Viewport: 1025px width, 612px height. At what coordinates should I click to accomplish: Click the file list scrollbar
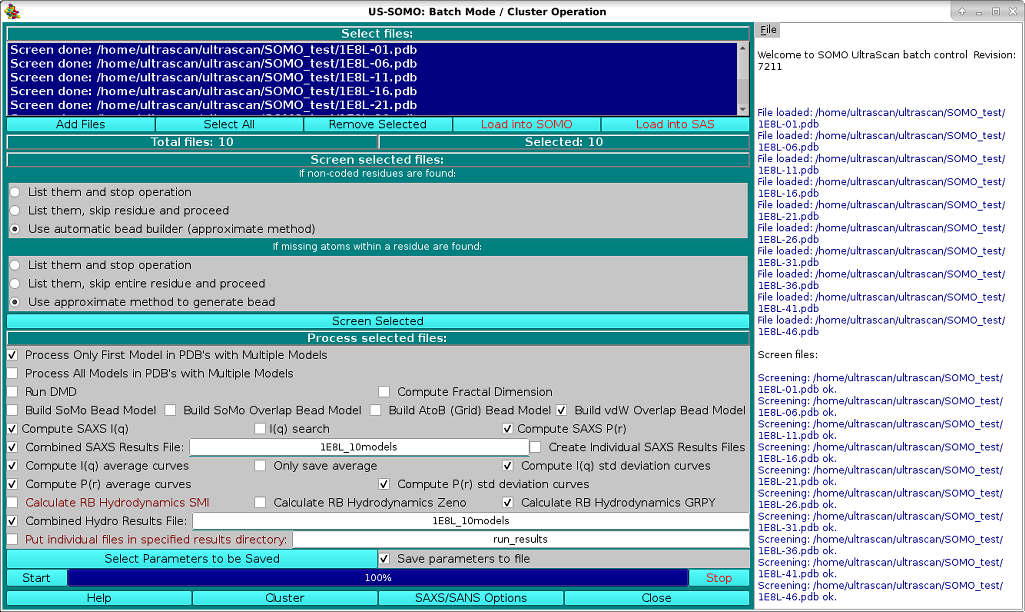click(740, 78)
